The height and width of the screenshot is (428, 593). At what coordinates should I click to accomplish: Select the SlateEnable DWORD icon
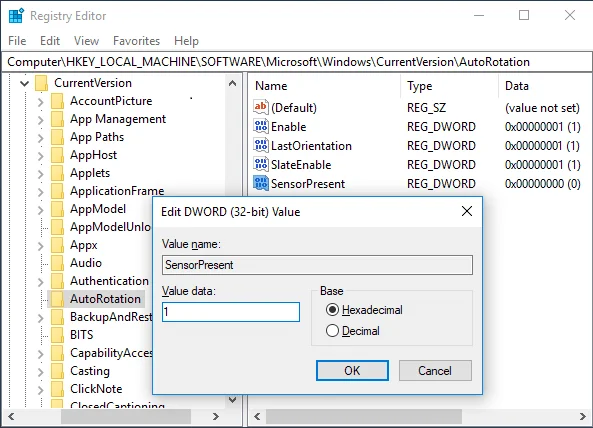pyautogui.click(x=261, y=164)
